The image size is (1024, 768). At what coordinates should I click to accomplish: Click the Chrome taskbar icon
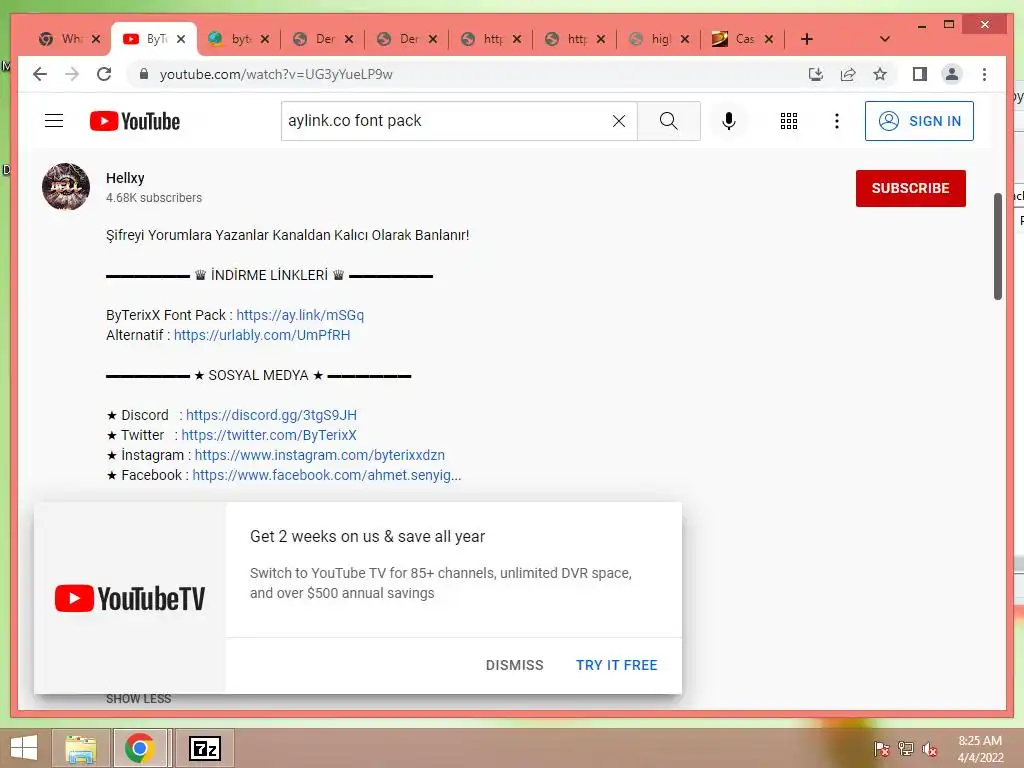[139, 748]
